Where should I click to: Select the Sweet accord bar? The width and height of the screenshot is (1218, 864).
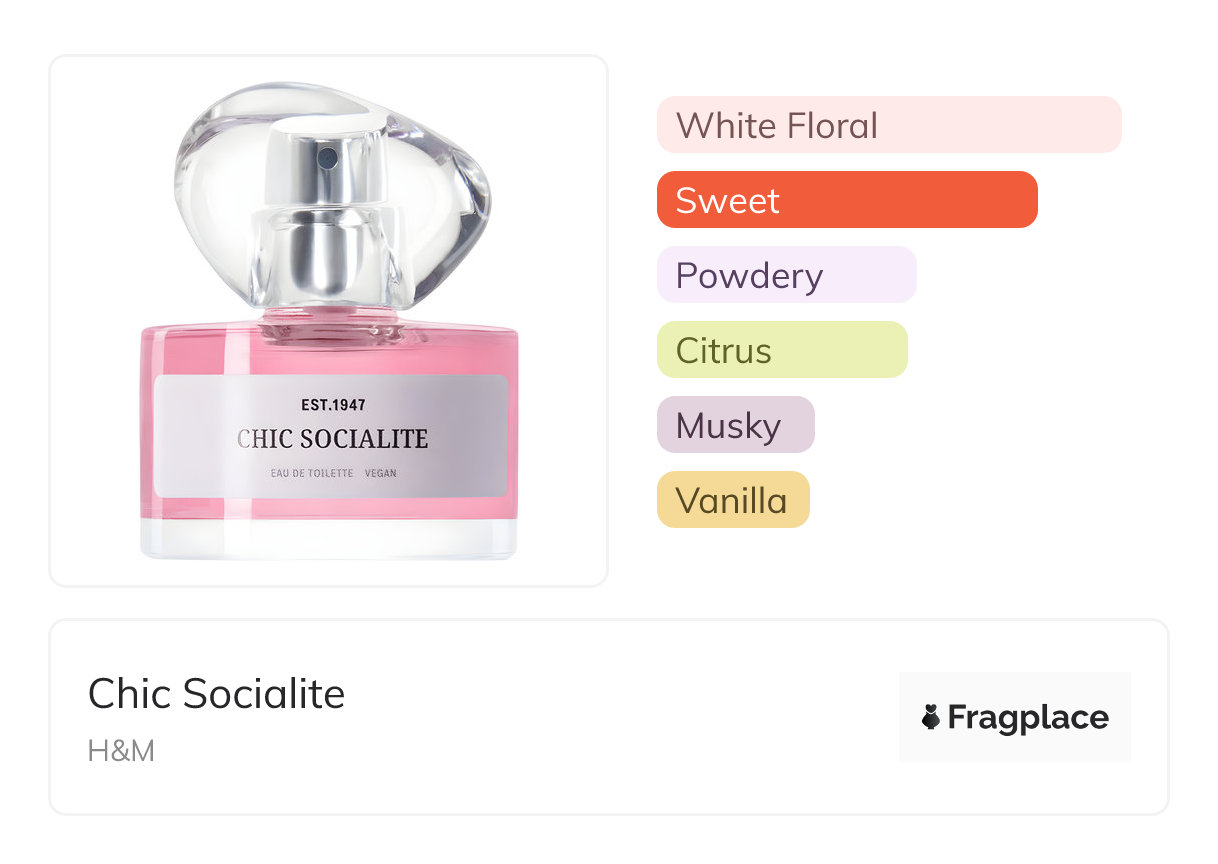[846, 200]
